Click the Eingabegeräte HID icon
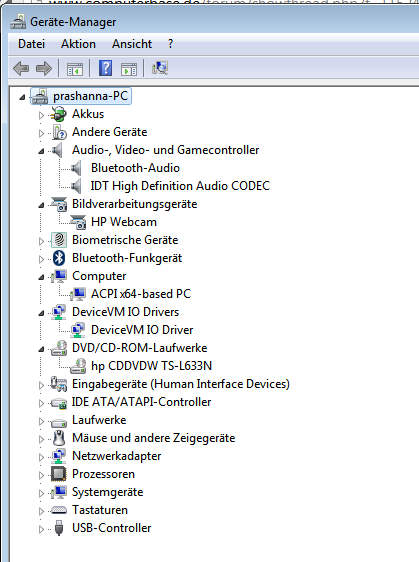This screenshot has width=419, height=562. point(59,384)
